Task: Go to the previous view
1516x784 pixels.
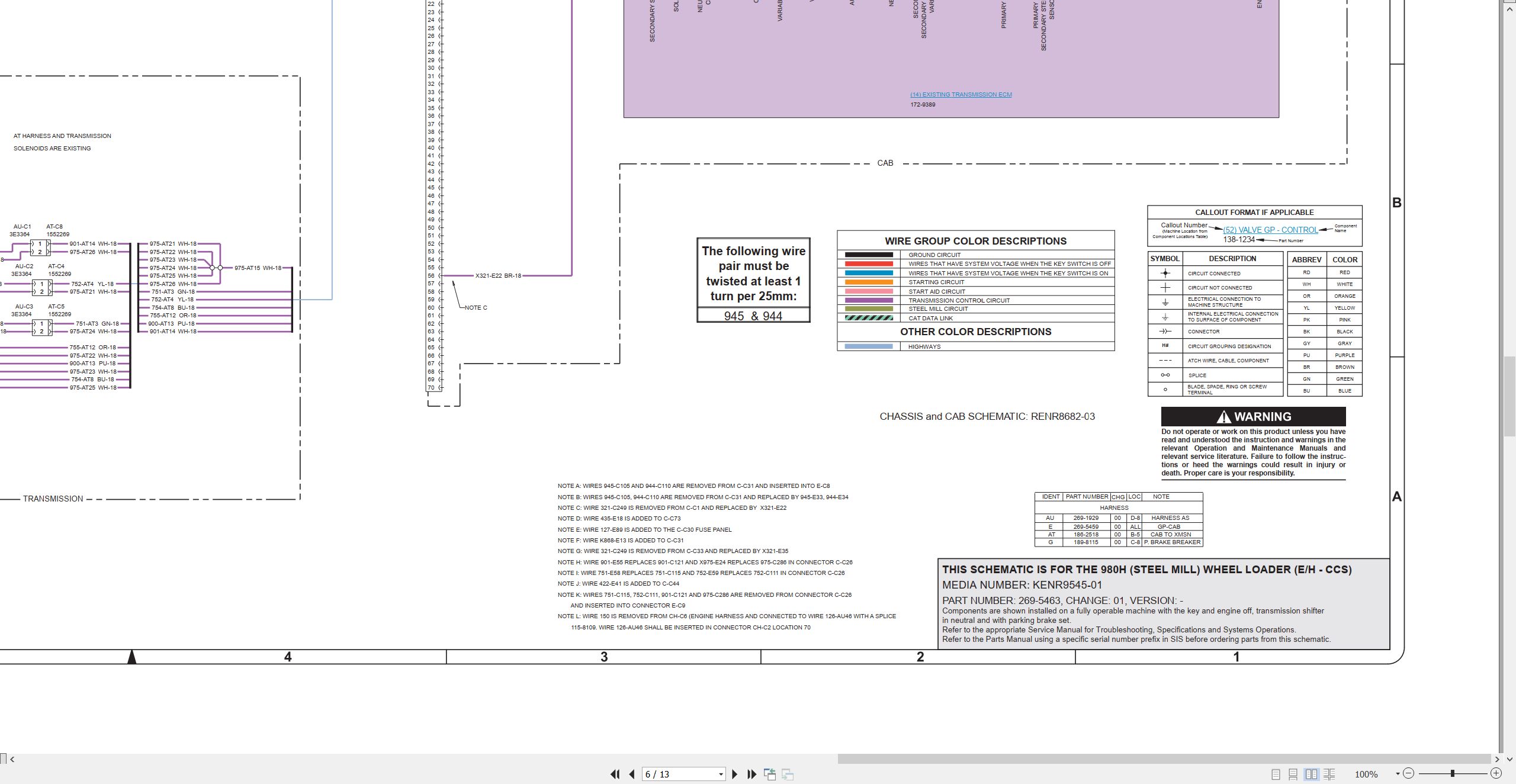Action: pyautogui.click(x=770, y=774)
